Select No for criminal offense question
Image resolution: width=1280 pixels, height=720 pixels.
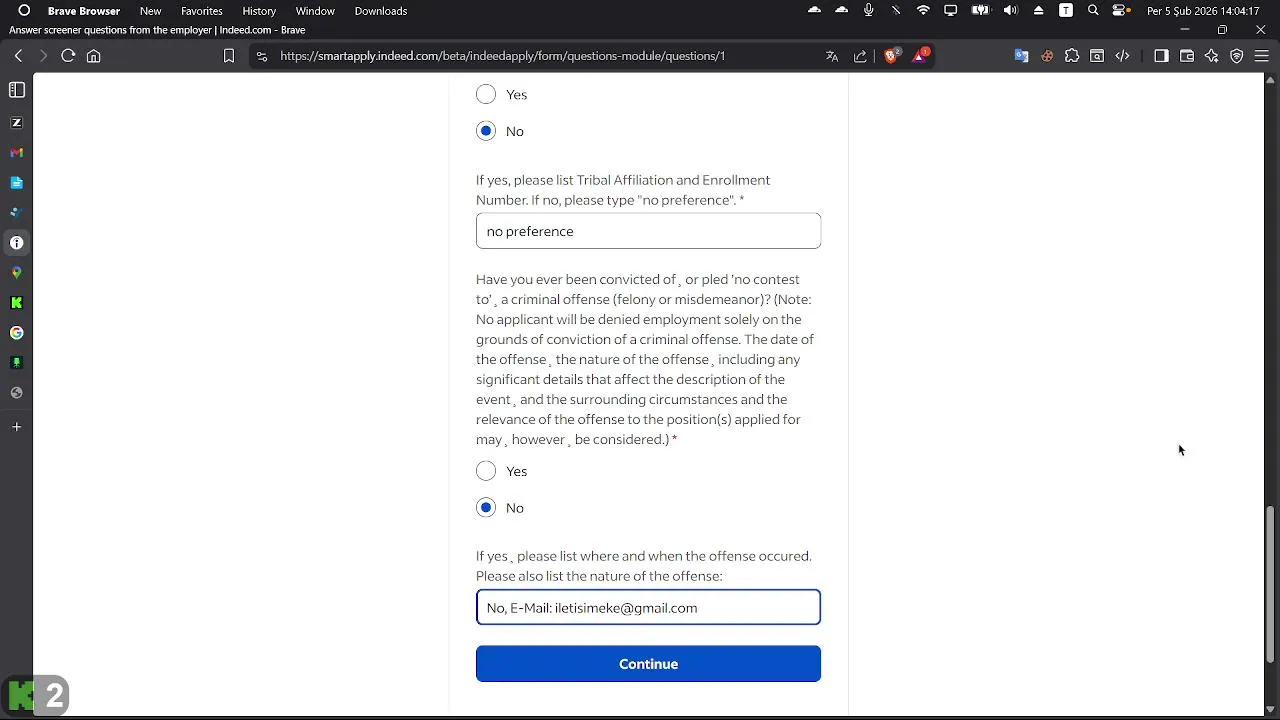coord(486,508)
